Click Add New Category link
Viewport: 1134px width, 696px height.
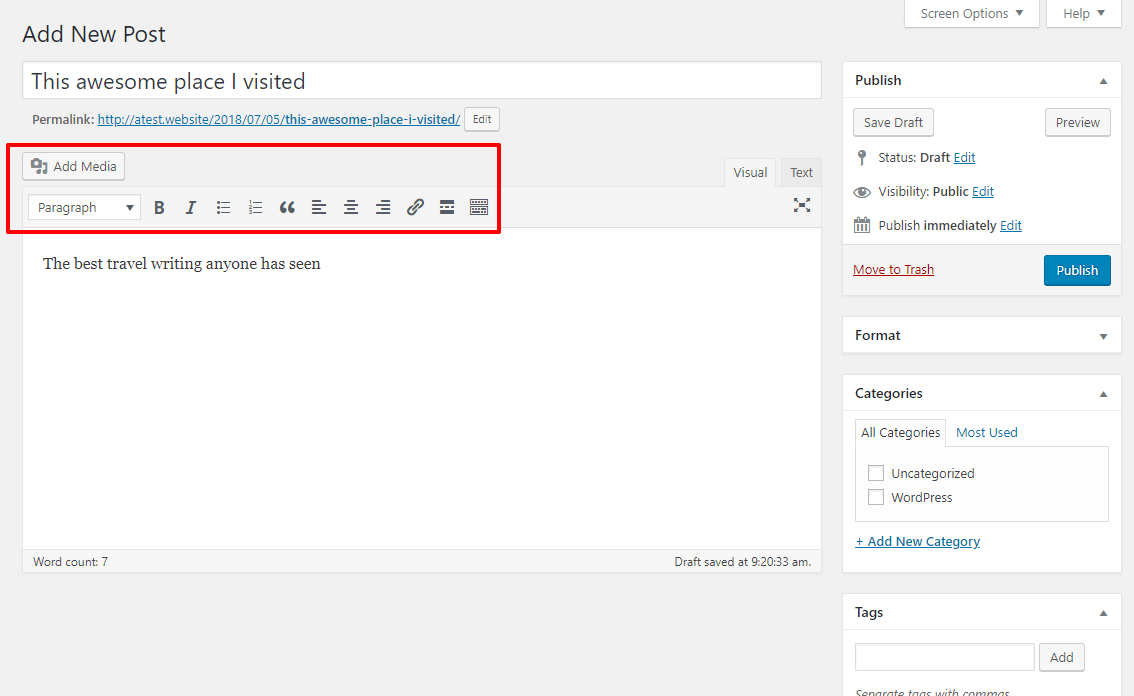pyautogui.click(x=918, y=541)
